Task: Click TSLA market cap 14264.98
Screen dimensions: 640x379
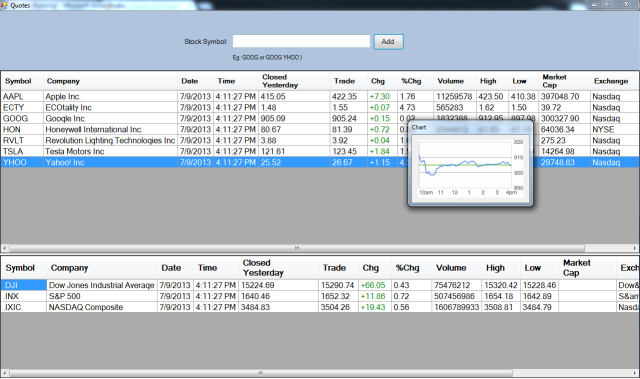Action: (x=564, y=151)
